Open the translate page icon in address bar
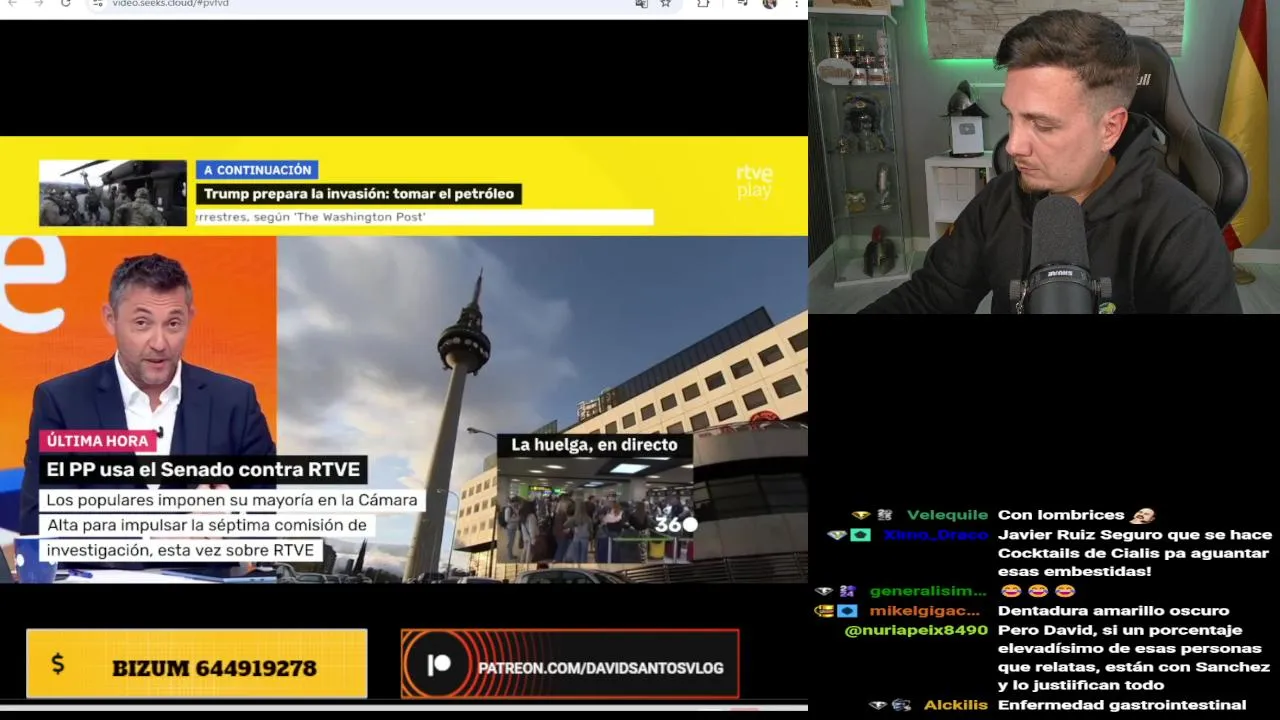Image resolution: width=1280 pixels, height=720 pixels. tap(641, 3)
